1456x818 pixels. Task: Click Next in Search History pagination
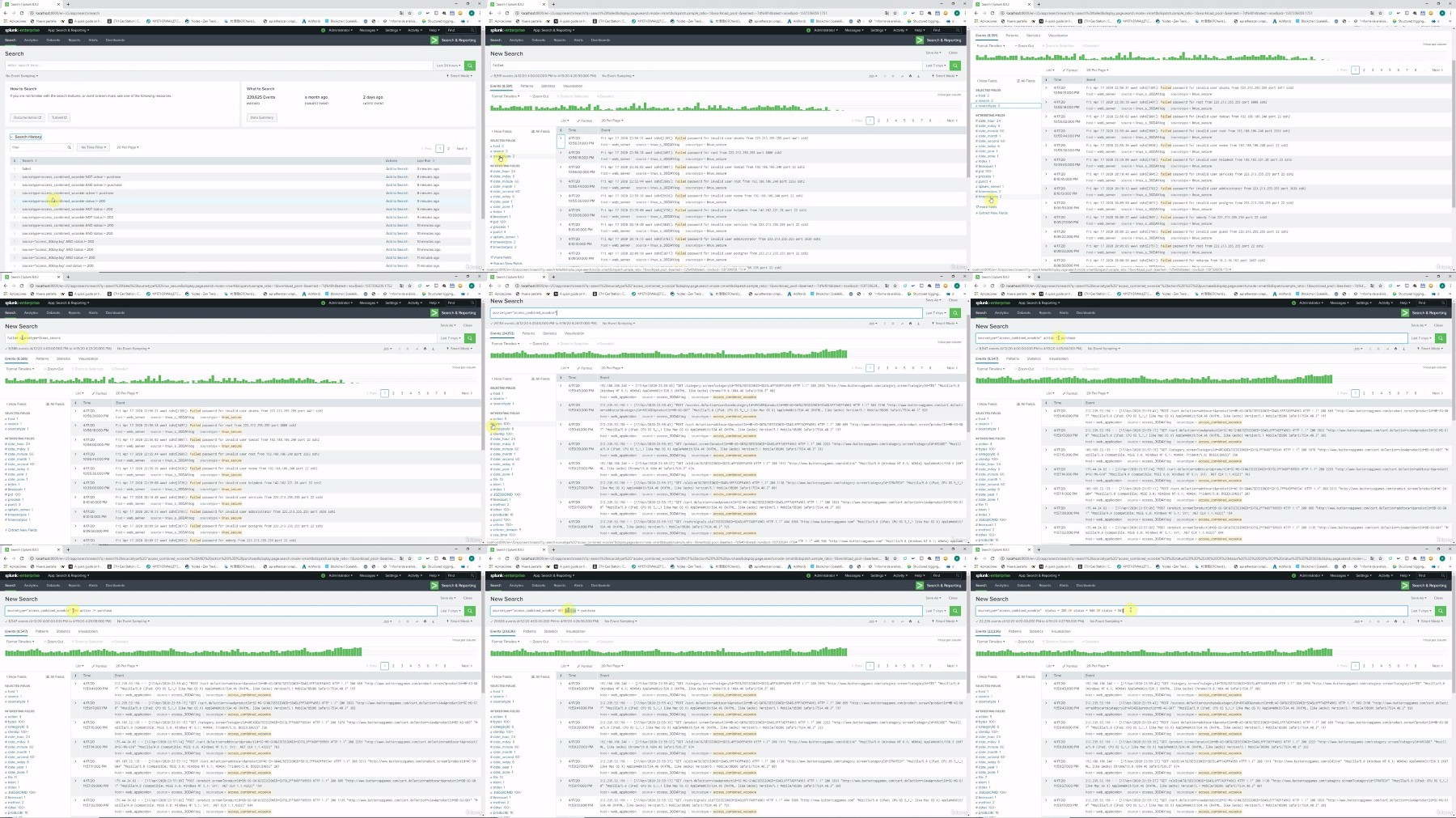461,148
